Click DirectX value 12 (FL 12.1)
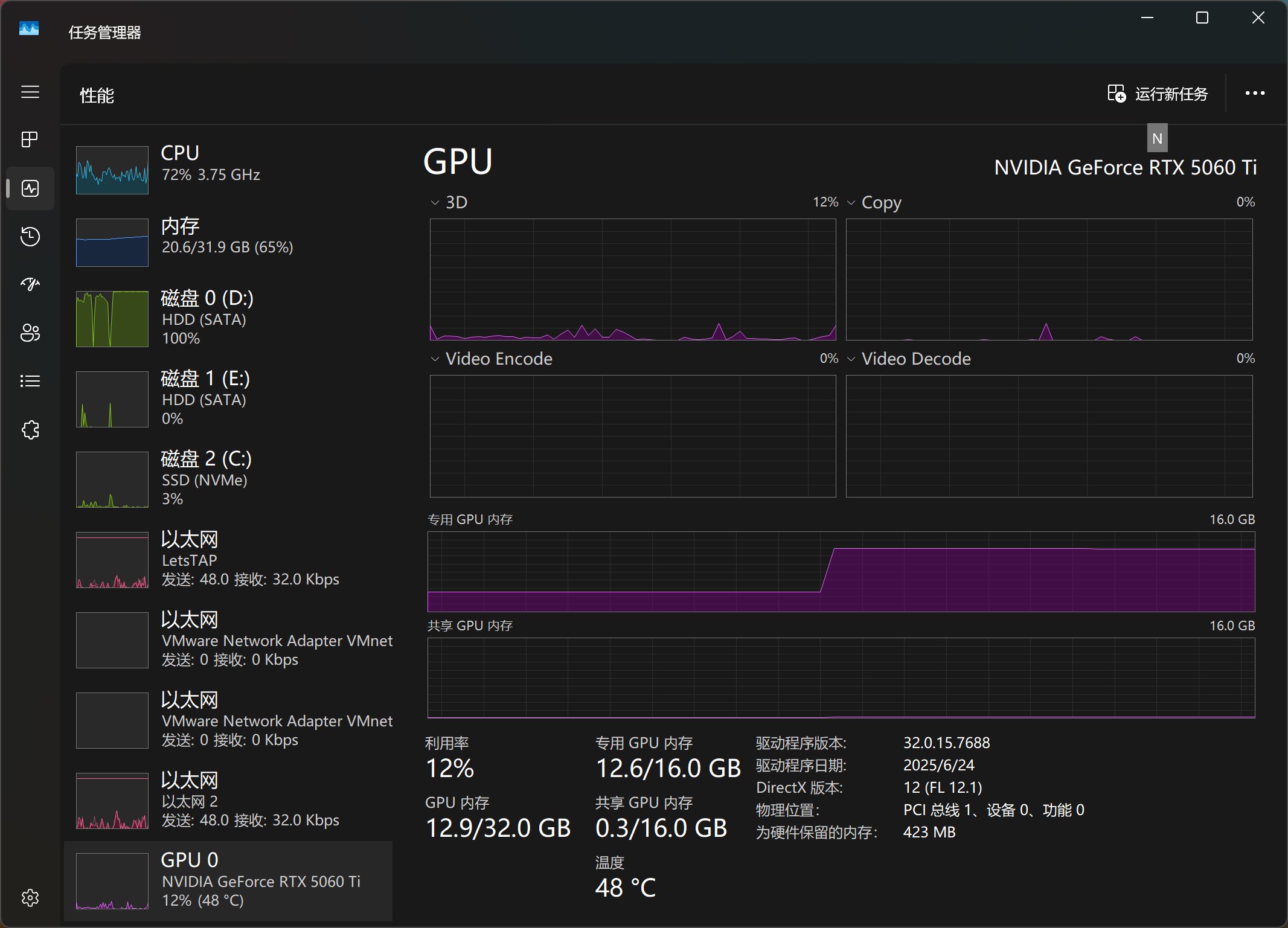 point(943,787)
